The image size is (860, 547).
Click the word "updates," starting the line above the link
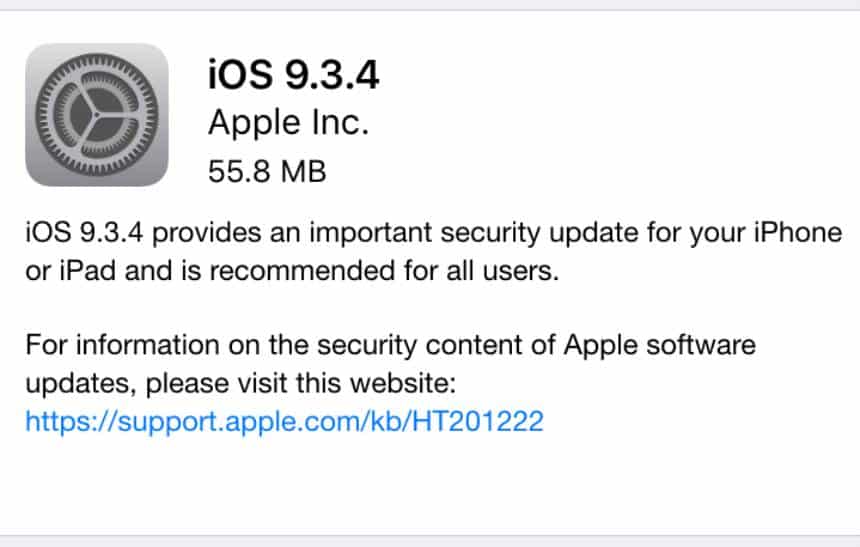81,383
